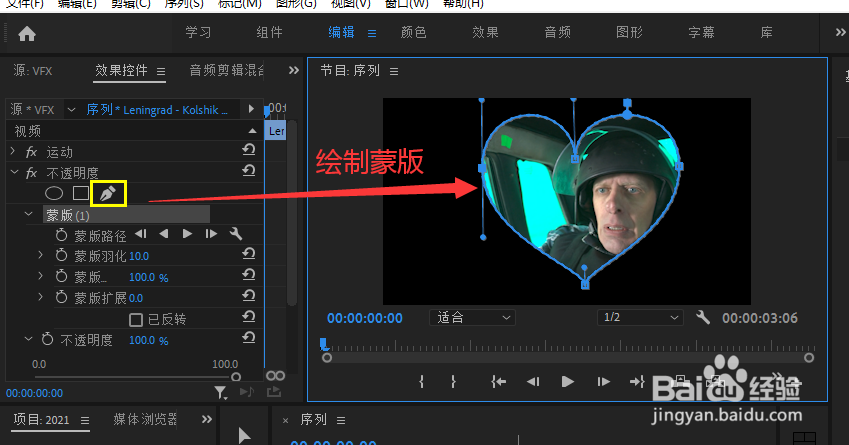Toggle stopwatch for 蒙版 100.0 % row
The height and width of the screenshot is (445, 849).
point(61,277)
